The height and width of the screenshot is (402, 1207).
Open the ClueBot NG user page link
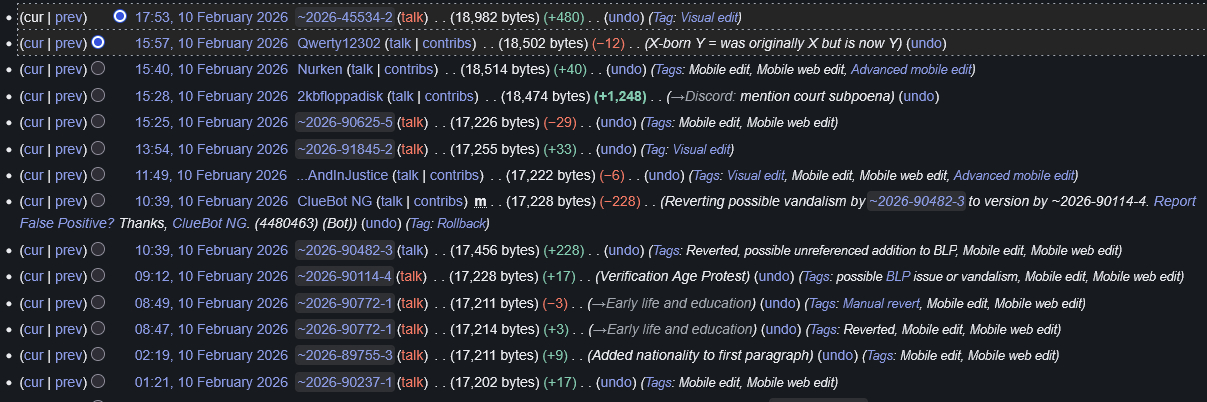(x=333, y=202)
